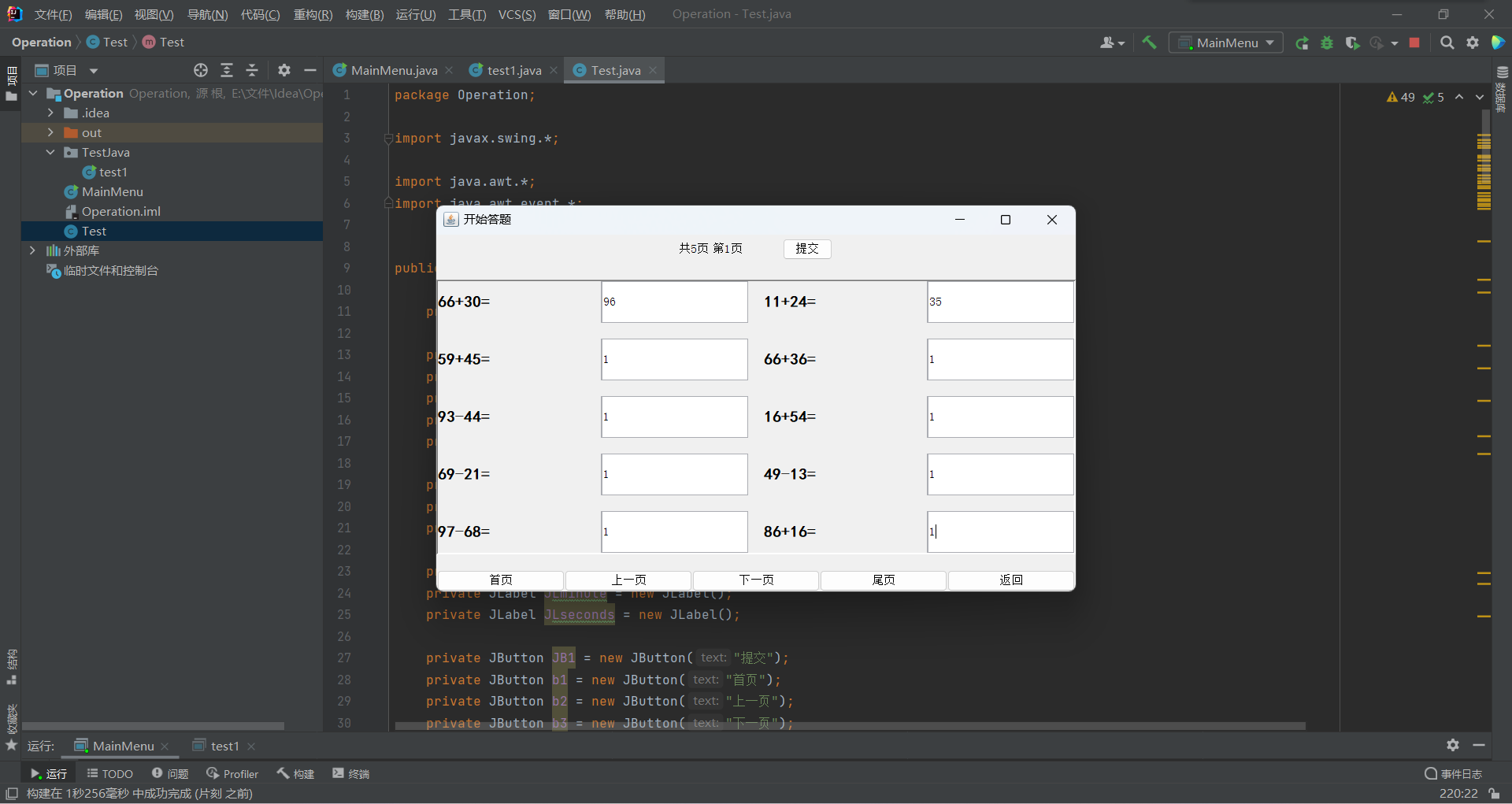Click 尾页 last page button
The height and width of the screenshot is (804, 1512).
coord(884,580)
